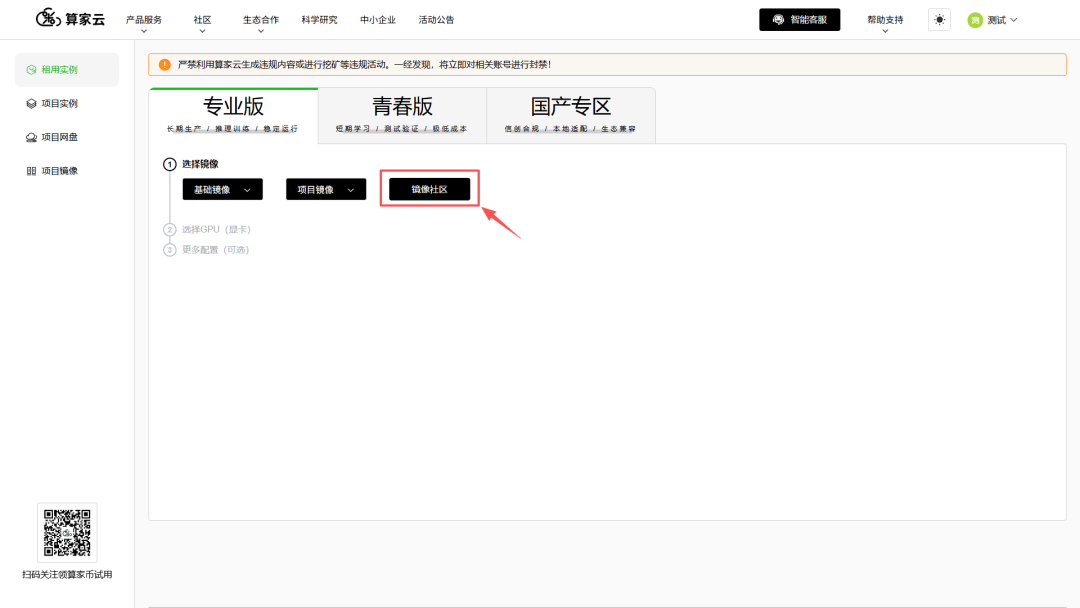Click step 2 选择GPU（显卡） label

coord(216,229)
